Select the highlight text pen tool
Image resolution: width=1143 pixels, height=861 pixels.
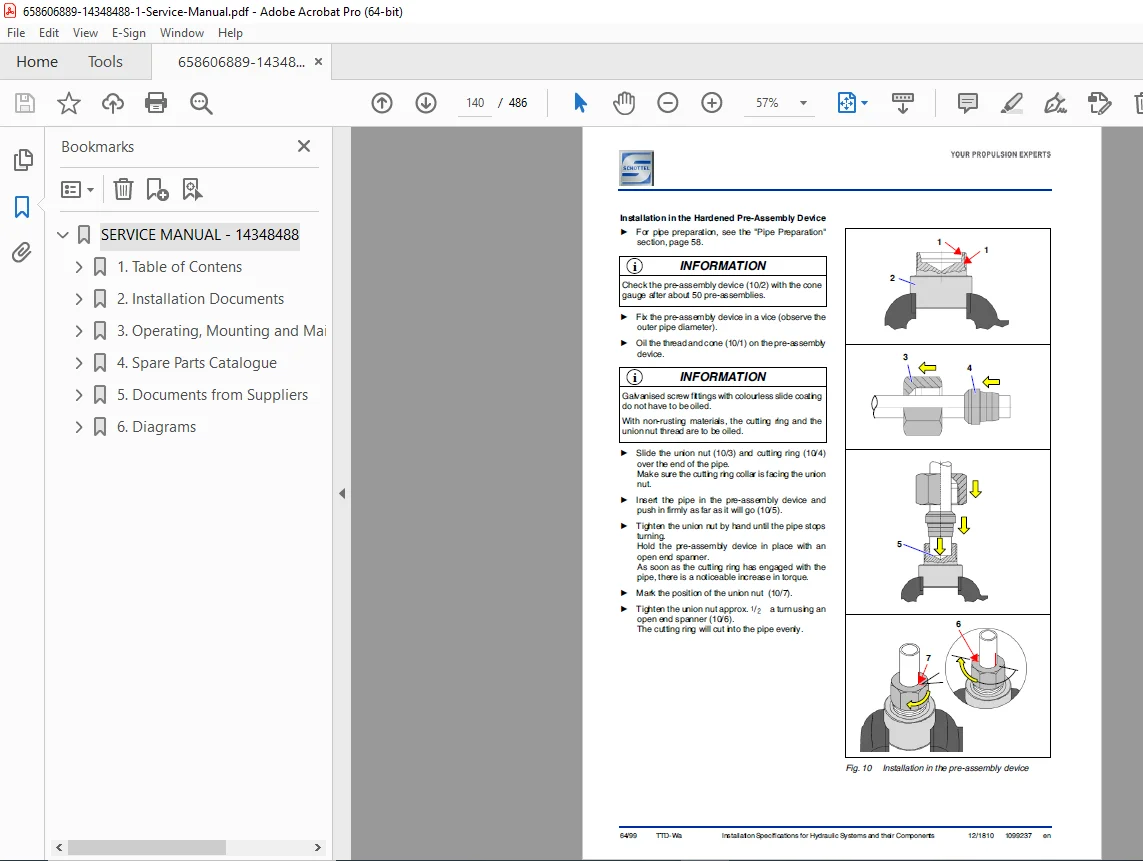click(x=1011, y=103)
